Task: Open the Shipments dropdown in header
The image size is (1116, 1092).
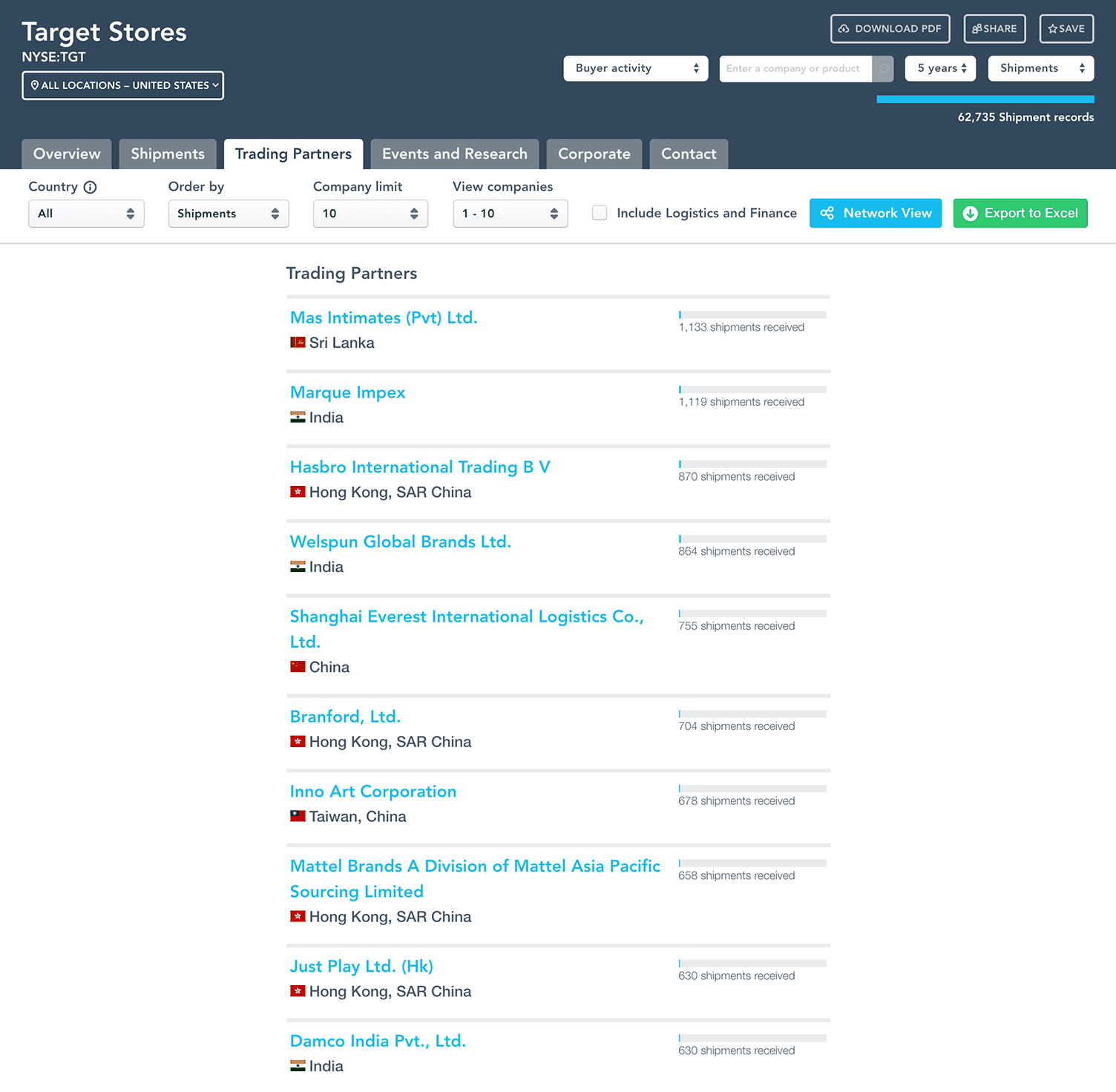Action: pyautogui.click(x=1041, y=68)
